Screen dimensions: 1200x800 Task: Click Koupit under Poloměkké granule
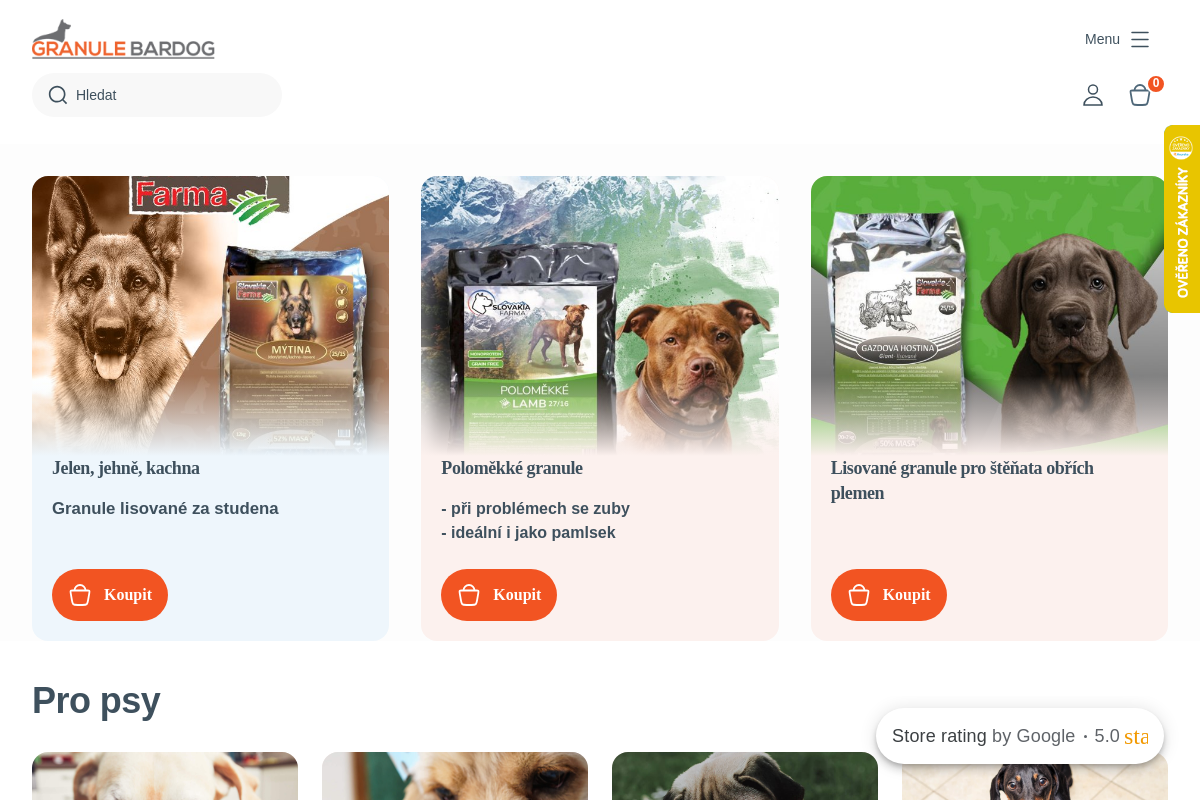(x=499, y=595)
